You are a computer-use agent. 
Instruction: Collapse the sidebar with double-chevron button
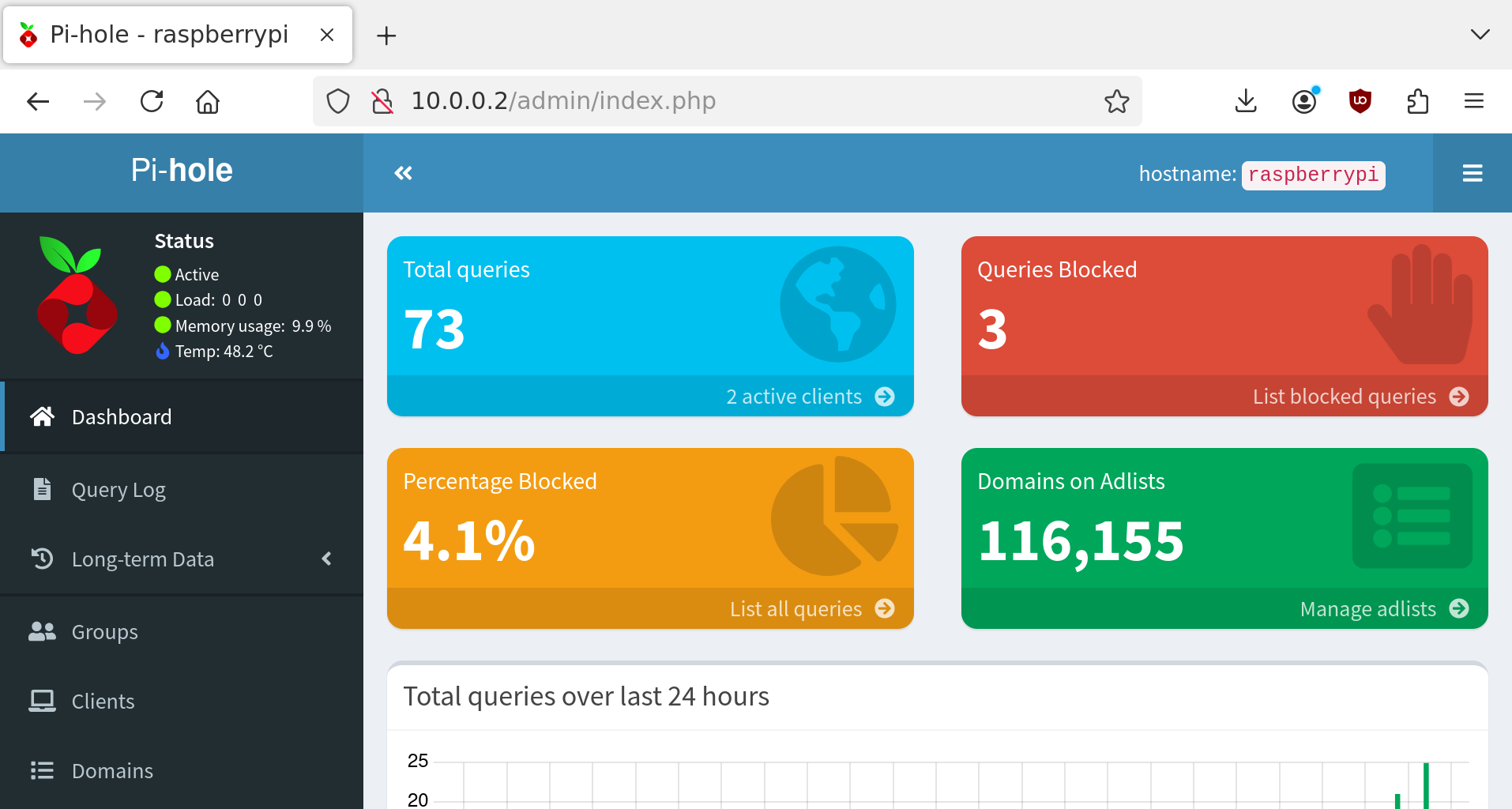click(404, 172)
